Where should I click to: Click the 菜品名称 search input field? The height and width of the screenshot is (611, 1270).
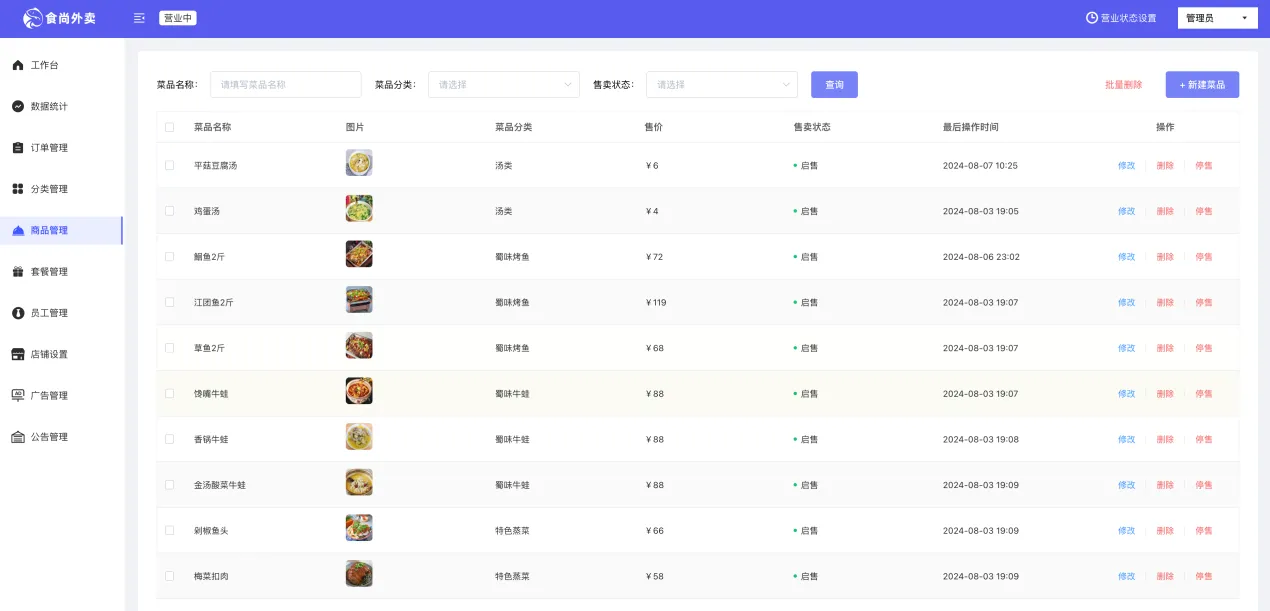click(x=285, y=85)
